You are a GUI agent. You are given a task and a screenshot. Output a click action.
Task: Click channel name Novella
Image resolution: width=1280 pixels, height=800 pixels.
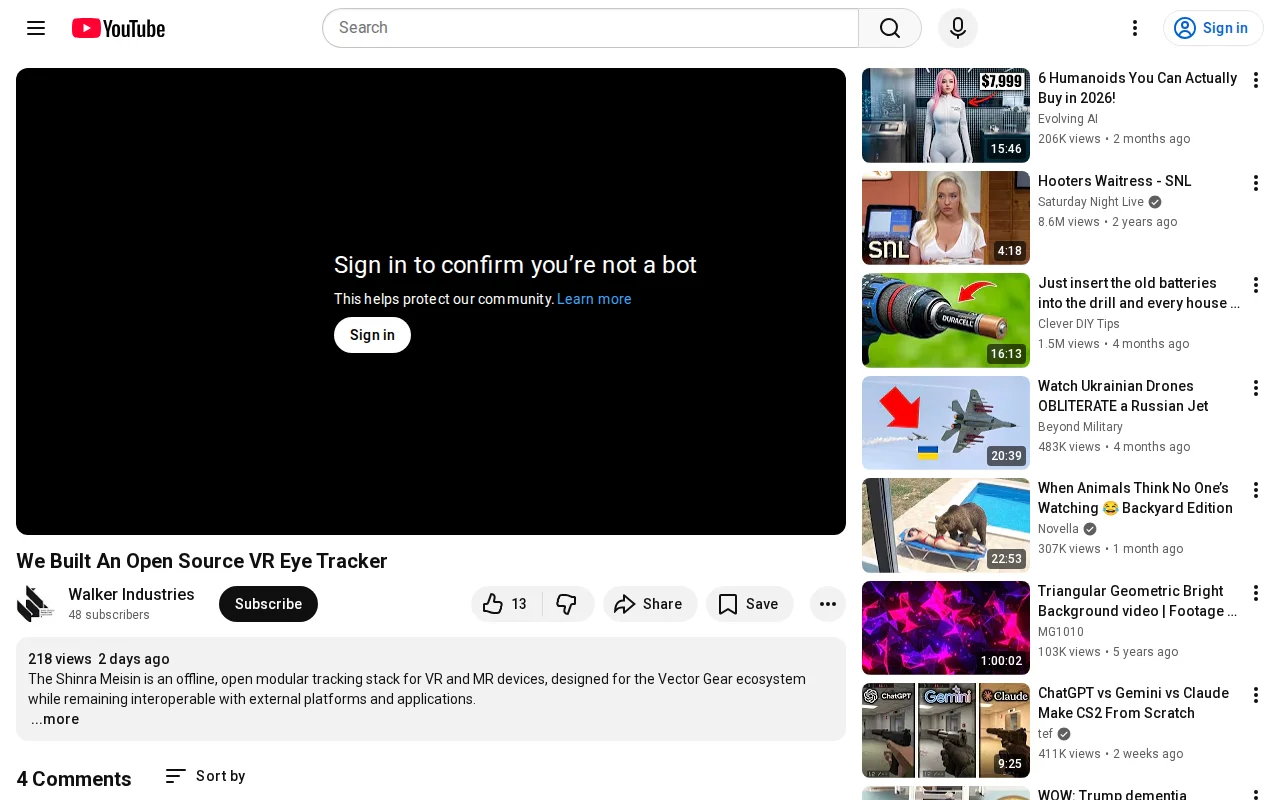(x=1058, y=529)
